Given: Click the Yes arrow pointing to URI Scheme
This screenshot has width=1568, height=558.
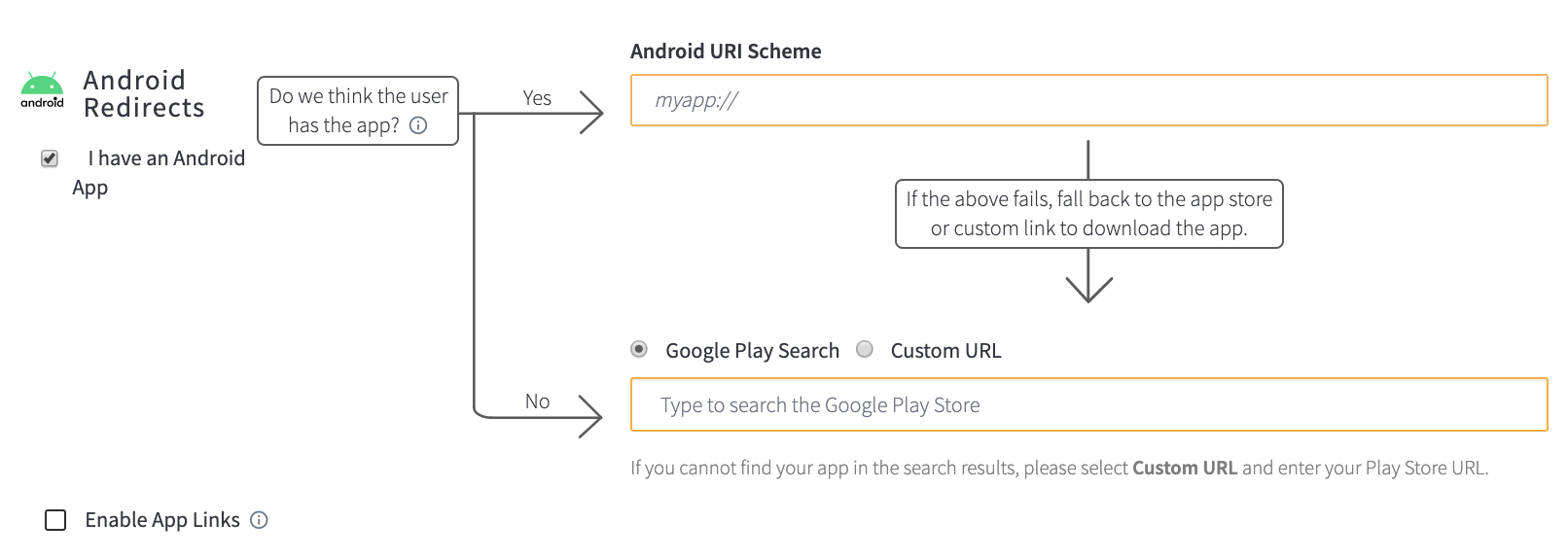Looking at the screenshot, I should pyautogui.click(x=591, y=113).
